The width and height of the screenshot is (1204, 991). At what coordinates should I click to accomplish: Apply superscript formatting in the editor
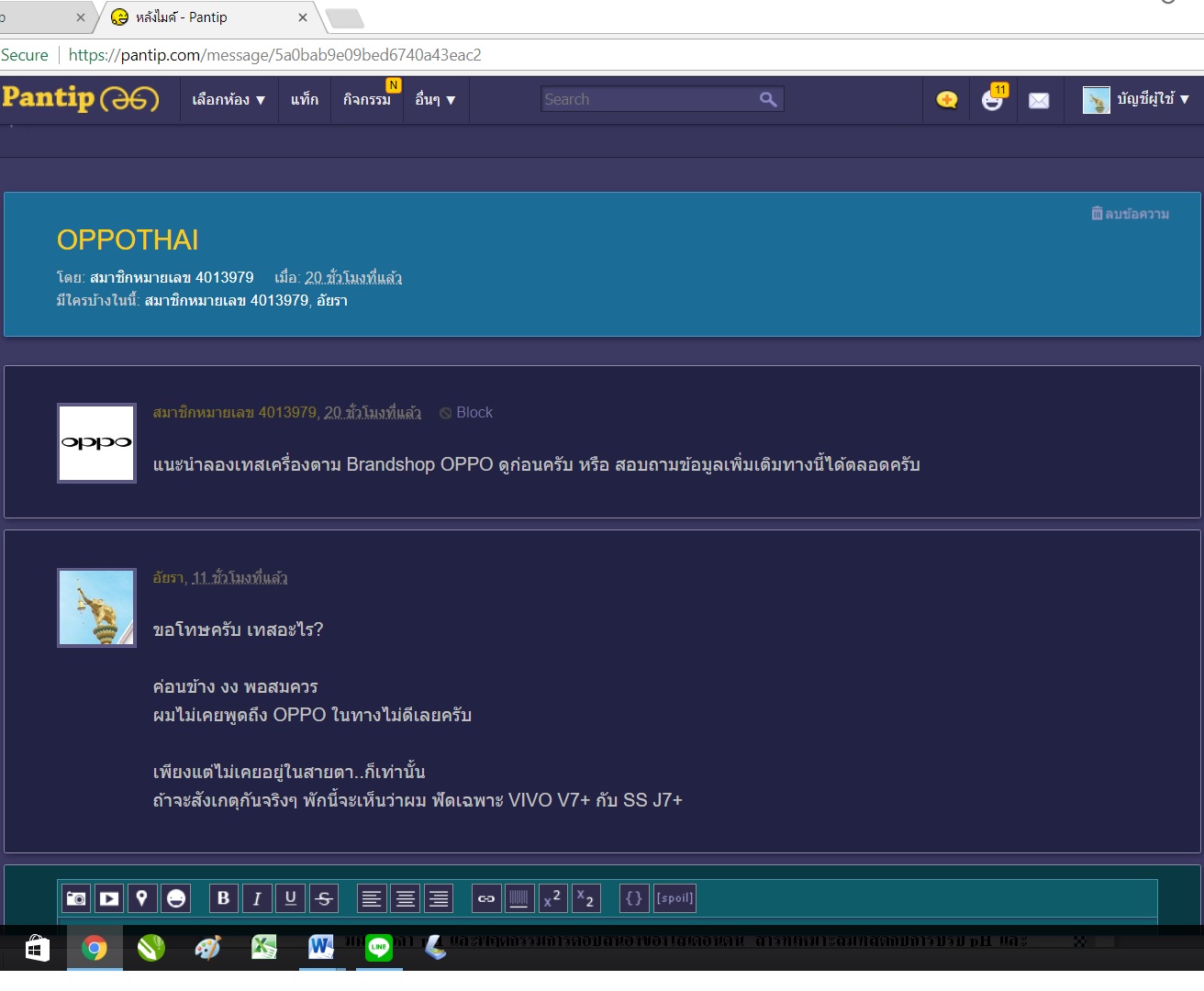click(x=553, y=898)
